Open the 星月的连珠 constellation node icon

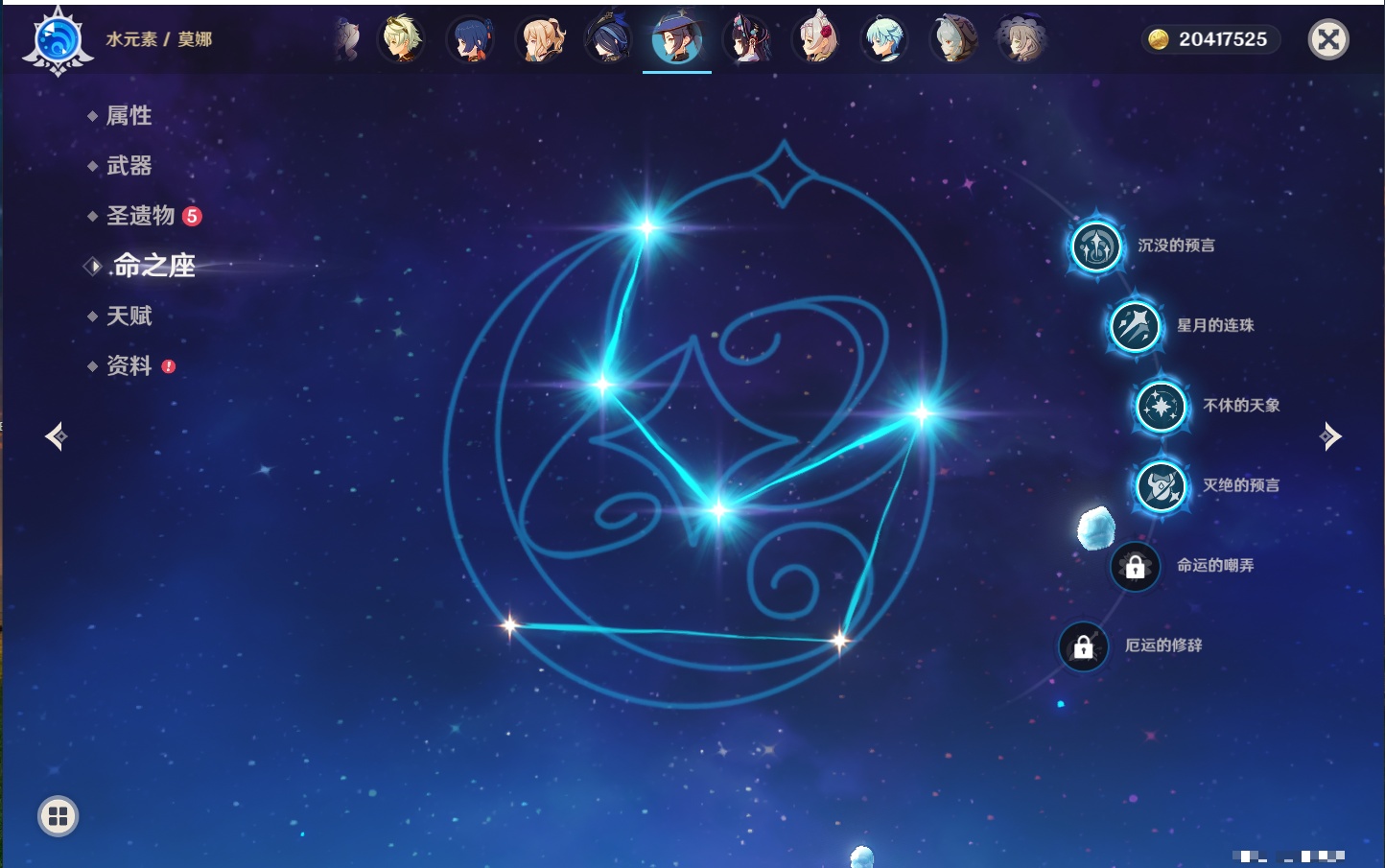[1135, 326]
